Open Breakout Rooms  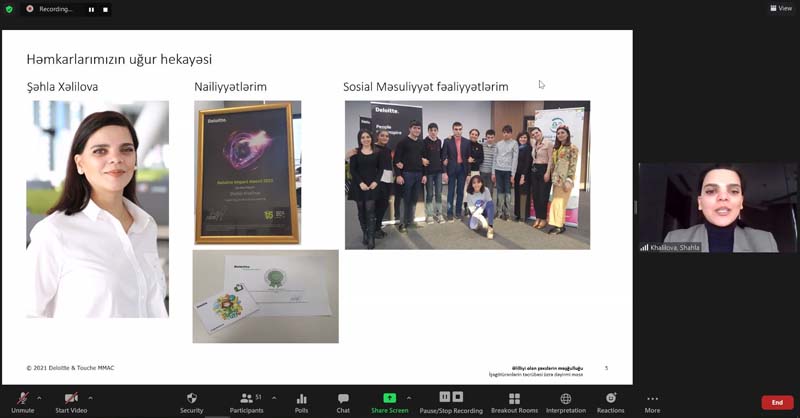514,398
